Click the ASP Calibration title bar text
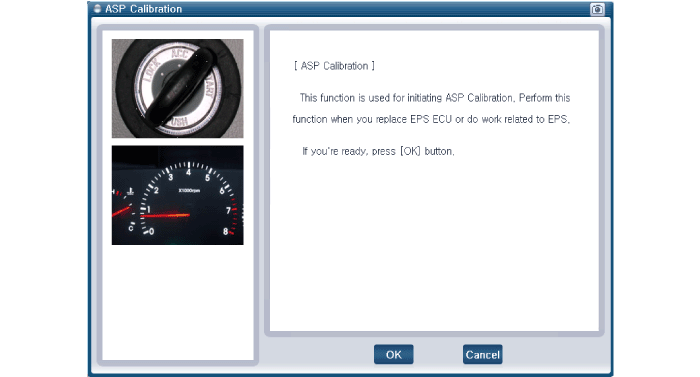This screenshot has width=700, height=377. tap(143, 9)
